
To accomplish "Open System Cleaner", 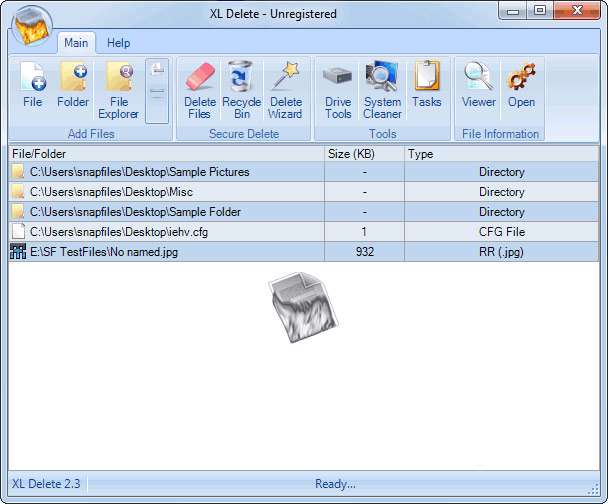I will [382, 88].
